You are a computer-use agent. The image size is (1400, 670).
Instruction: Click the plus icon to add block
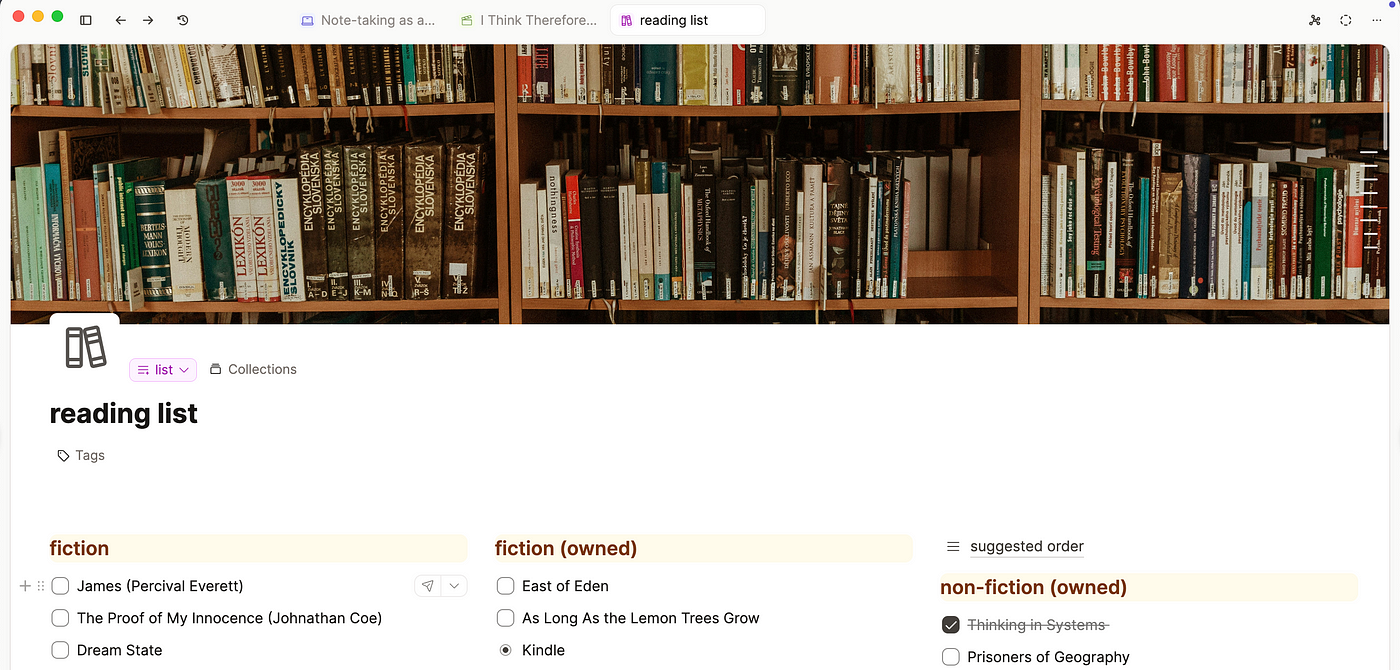(x=25, y=586)
